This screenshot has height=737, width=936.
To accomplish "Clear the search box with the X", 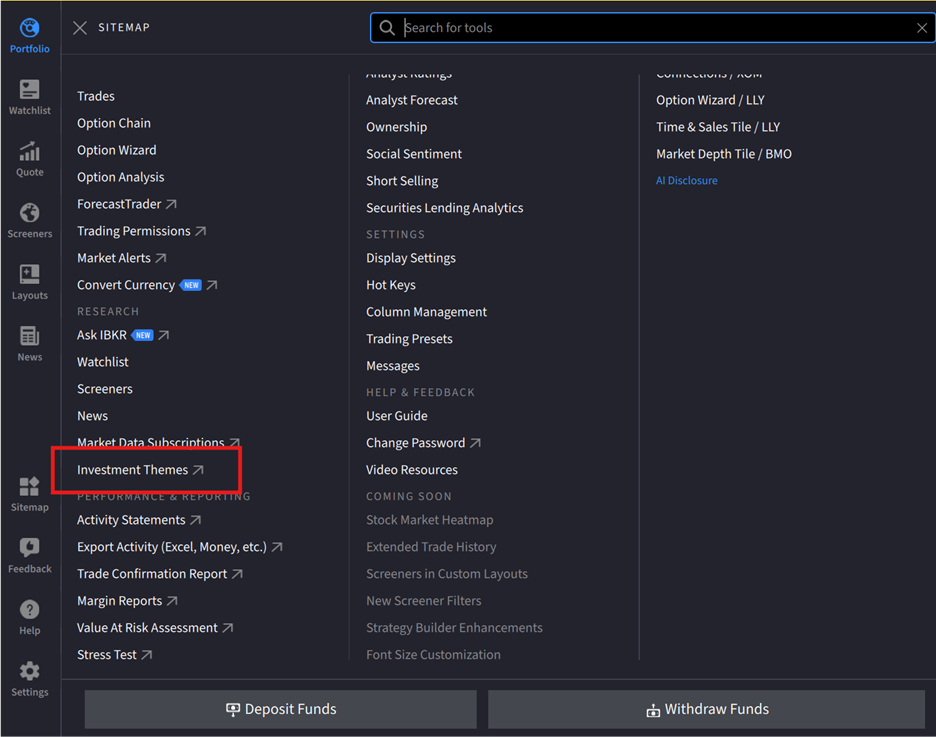I will [x=922, y=27].
